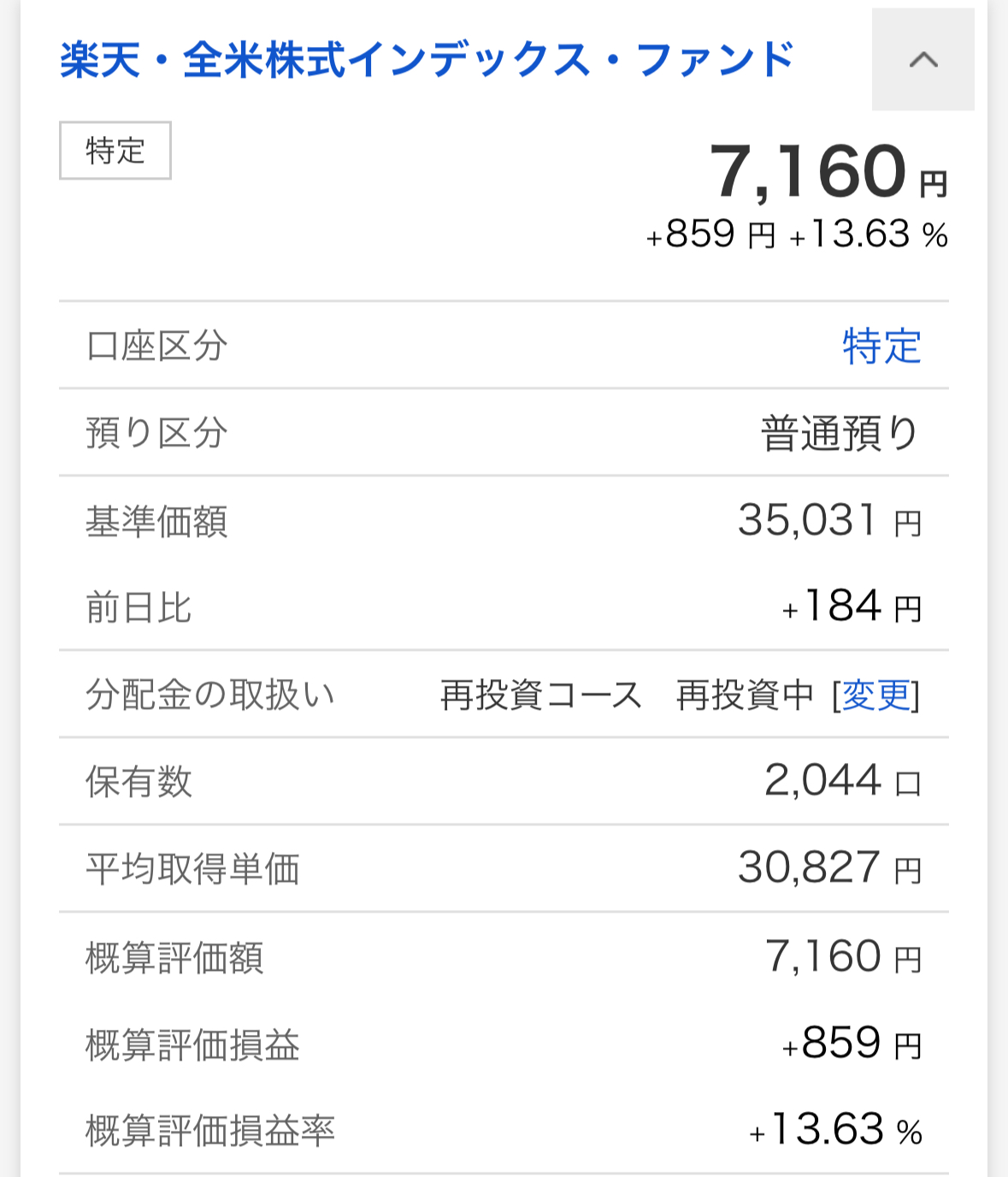Select the 概算評価損益率 row value +13.63 %
Image resolution: width=1008 pixels, height=1177 pixels.
pos(836,1130)
